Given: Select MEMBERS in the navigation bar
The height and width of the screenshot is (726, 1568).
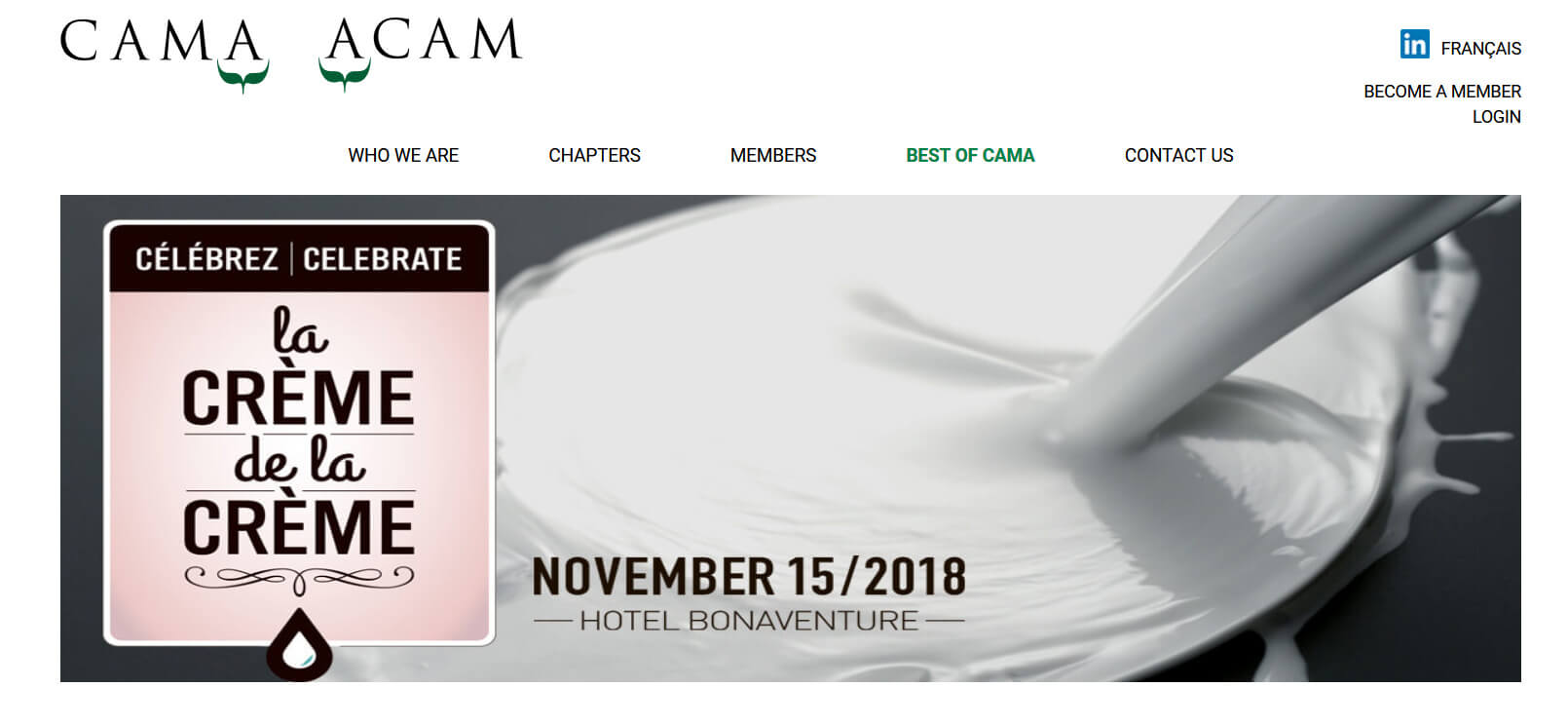Looking at the screenshot, I should (x=773, y=156).
